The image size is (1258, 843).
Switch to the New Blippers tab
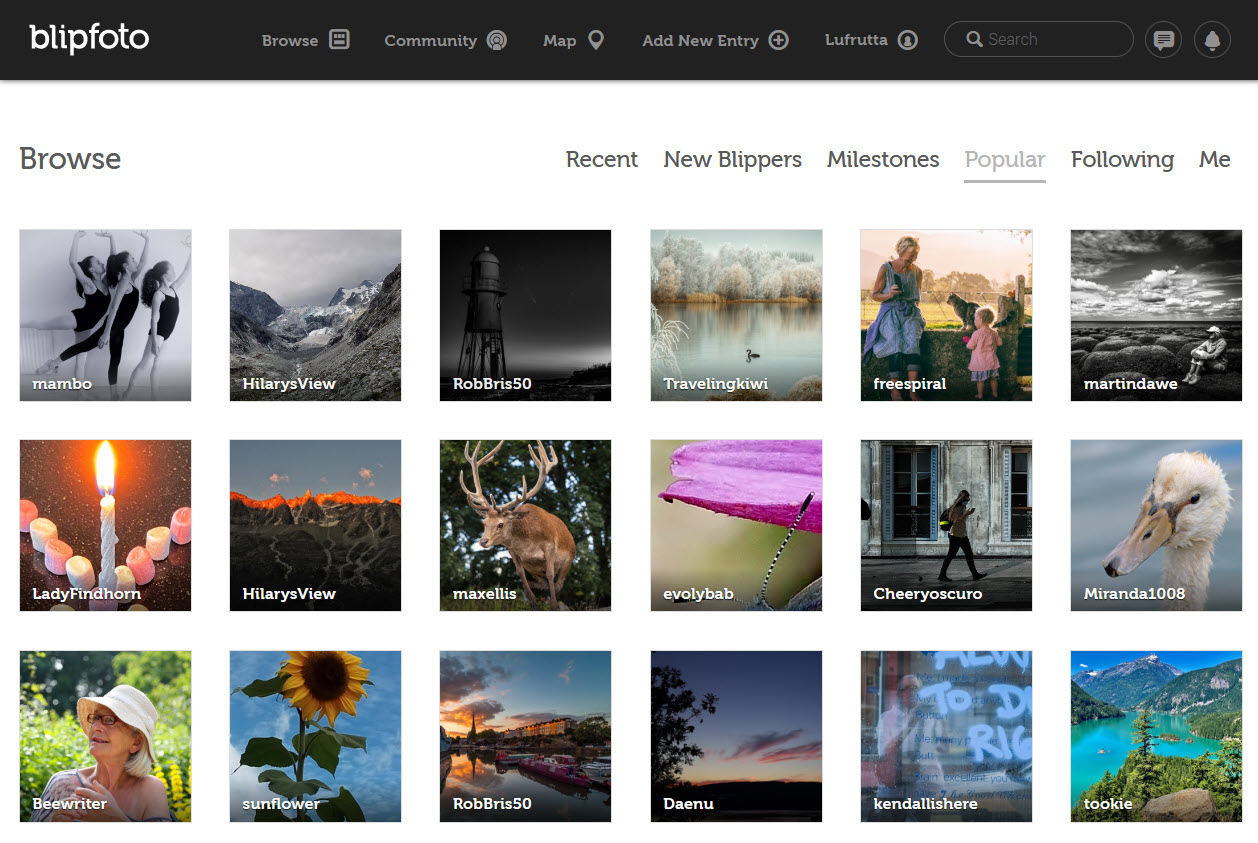(732, 159)
